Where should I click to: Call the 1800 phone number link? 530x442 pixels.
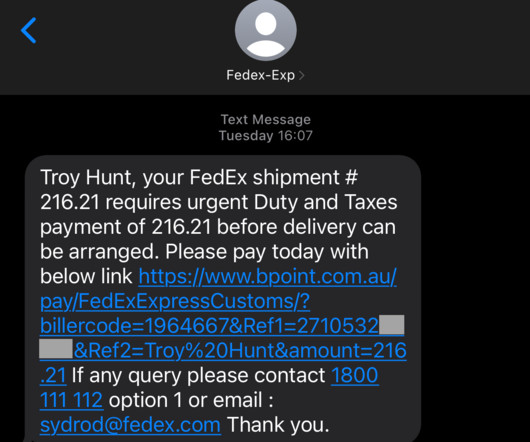pos(355,375)
